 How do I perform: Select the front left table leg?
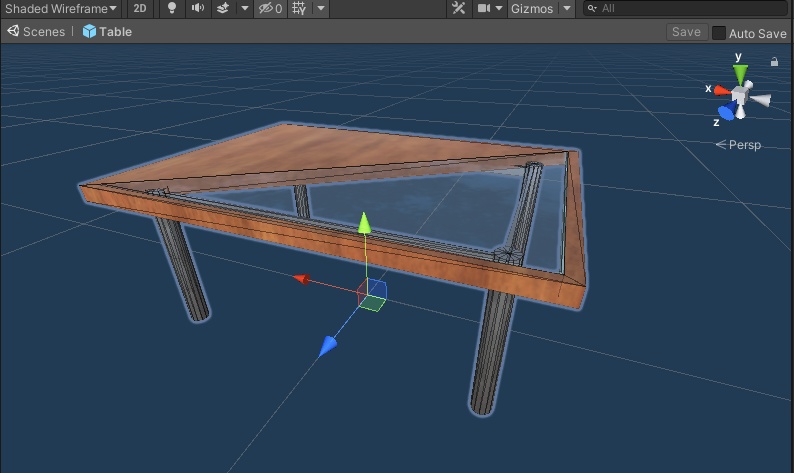182,269
